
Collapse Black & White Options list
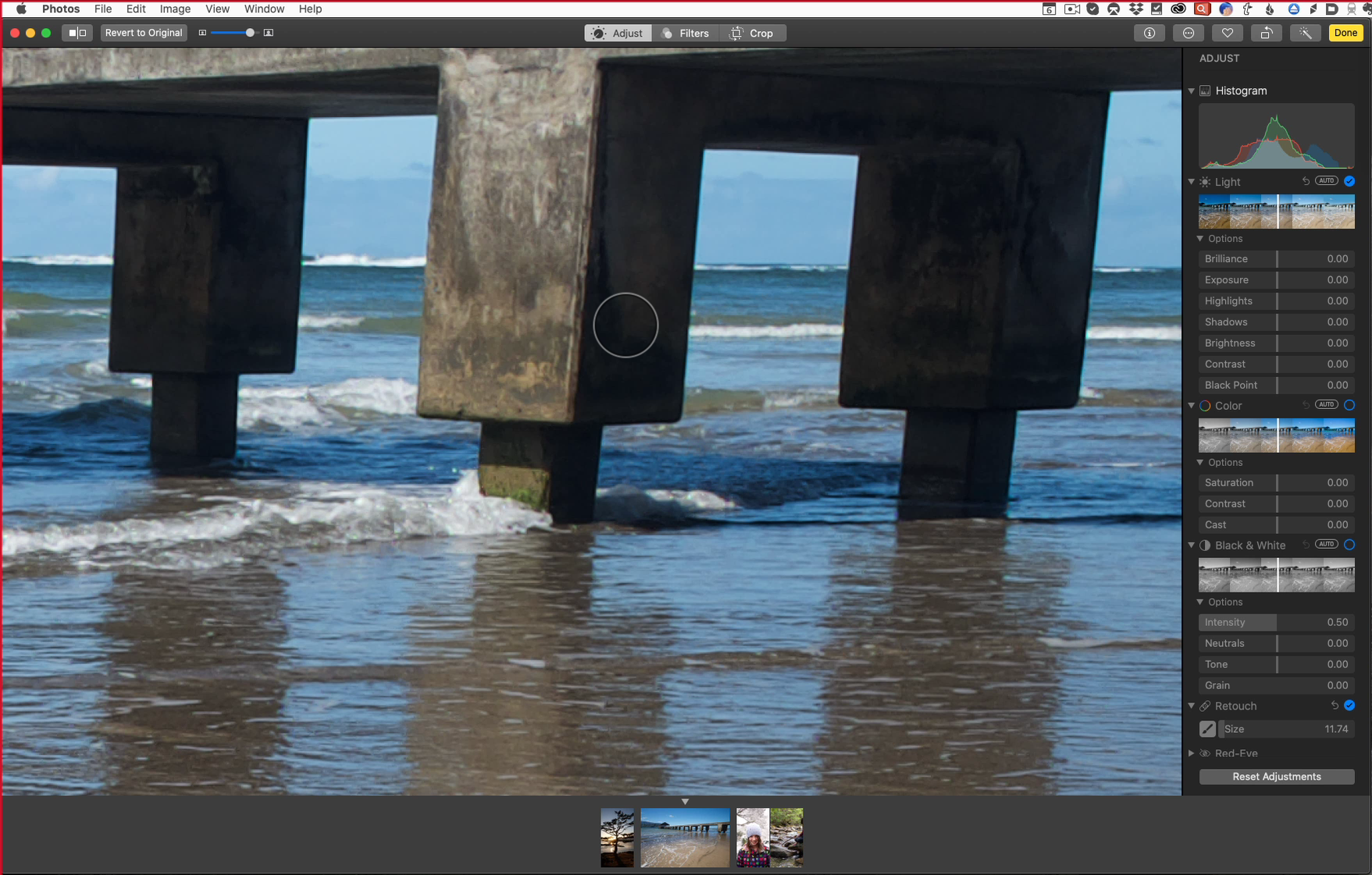1200,603
